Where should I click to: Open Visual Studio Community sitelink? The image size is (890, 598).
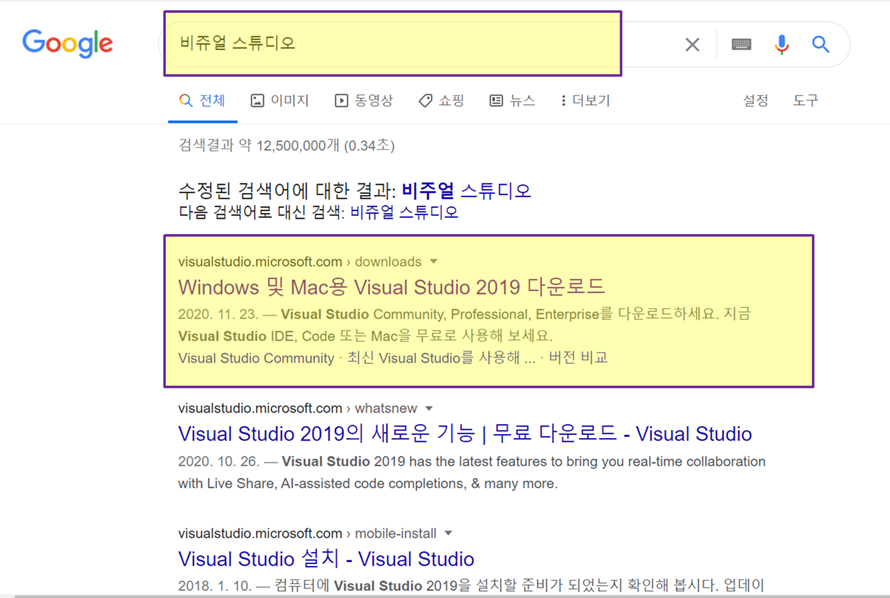[256, 358]
